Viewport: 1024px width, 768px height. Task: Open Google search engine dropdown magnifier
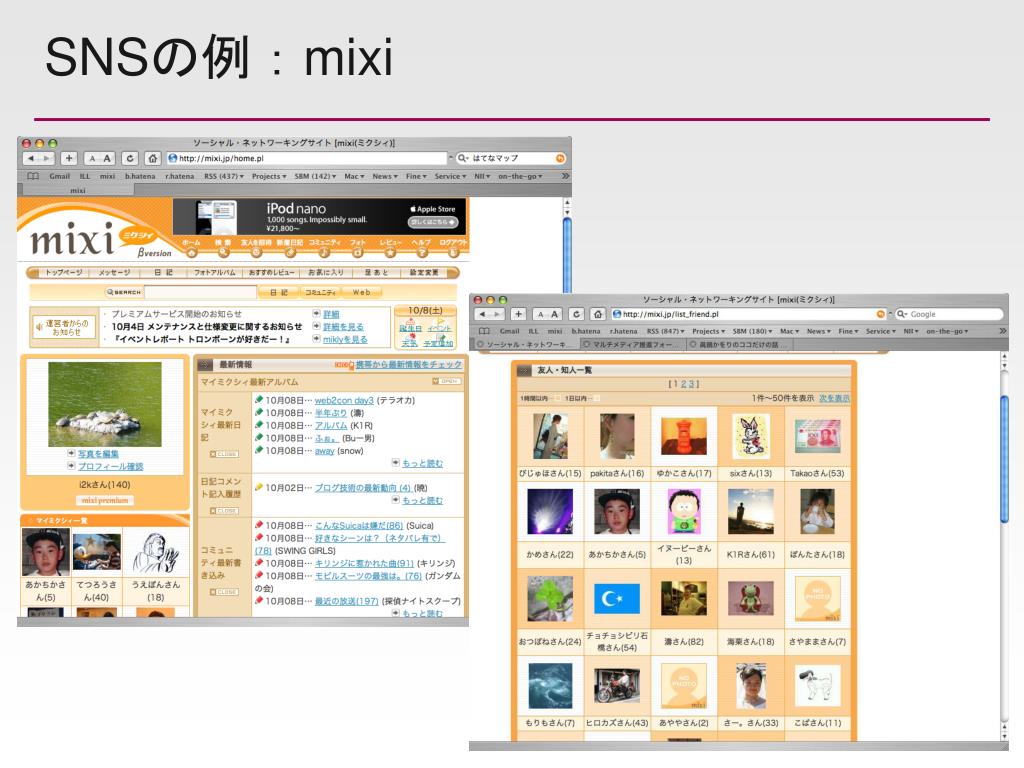point(903,314)
